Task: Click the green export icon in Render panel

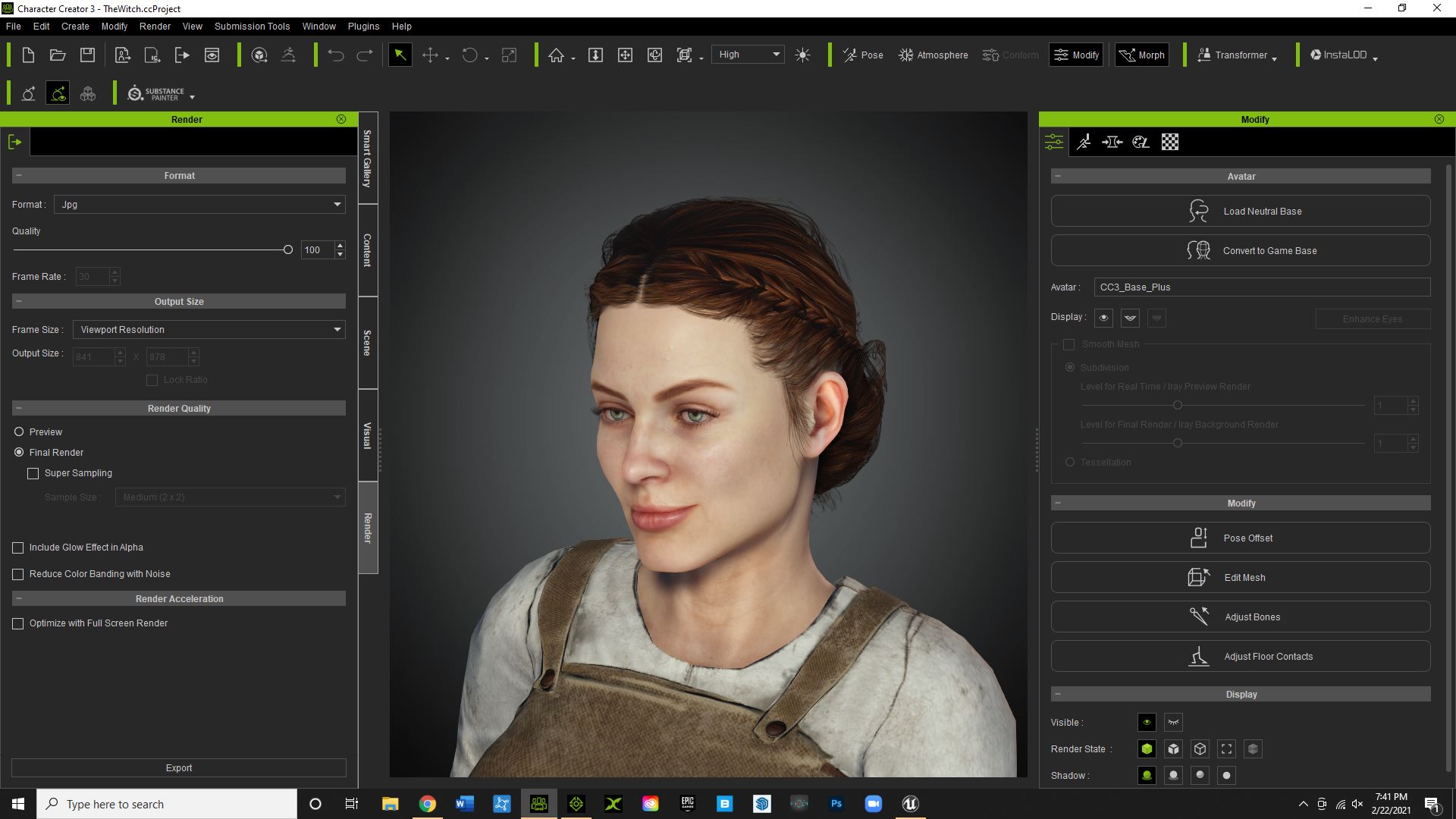Action: point(14,142)
